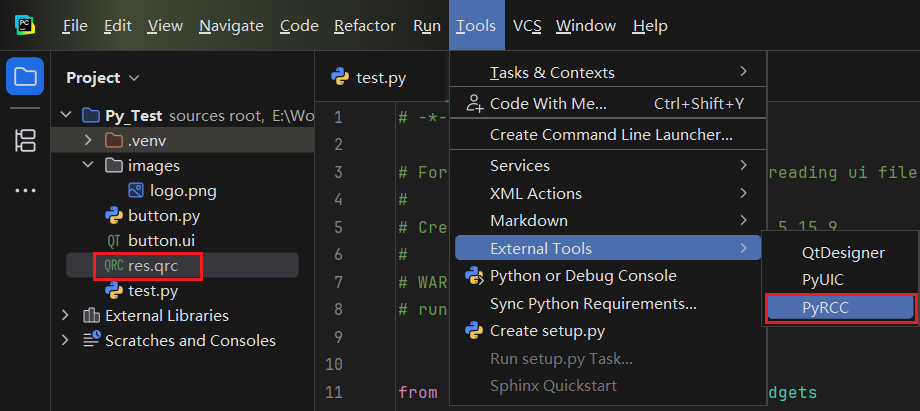Expand External Libraries node
This screenshot has width=920, height=411.
66,316
